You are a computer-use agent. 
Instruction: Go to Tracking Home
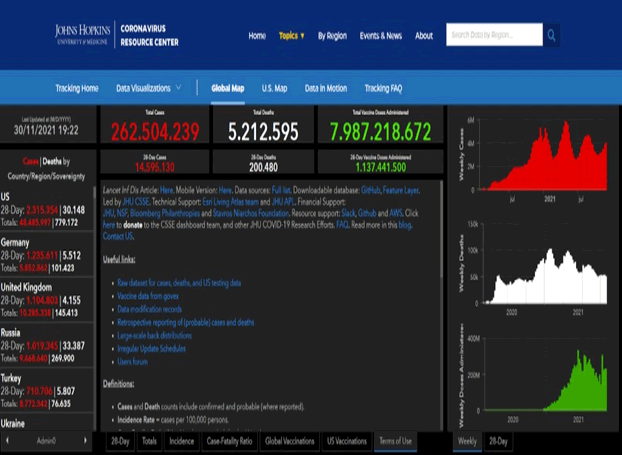pos(77,88)
